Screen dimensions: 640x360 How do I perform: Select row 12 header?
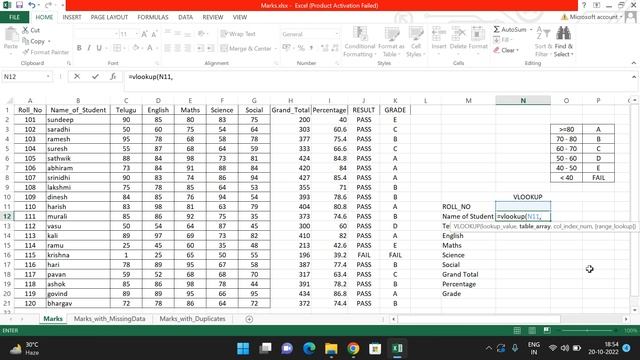point(7,216)
